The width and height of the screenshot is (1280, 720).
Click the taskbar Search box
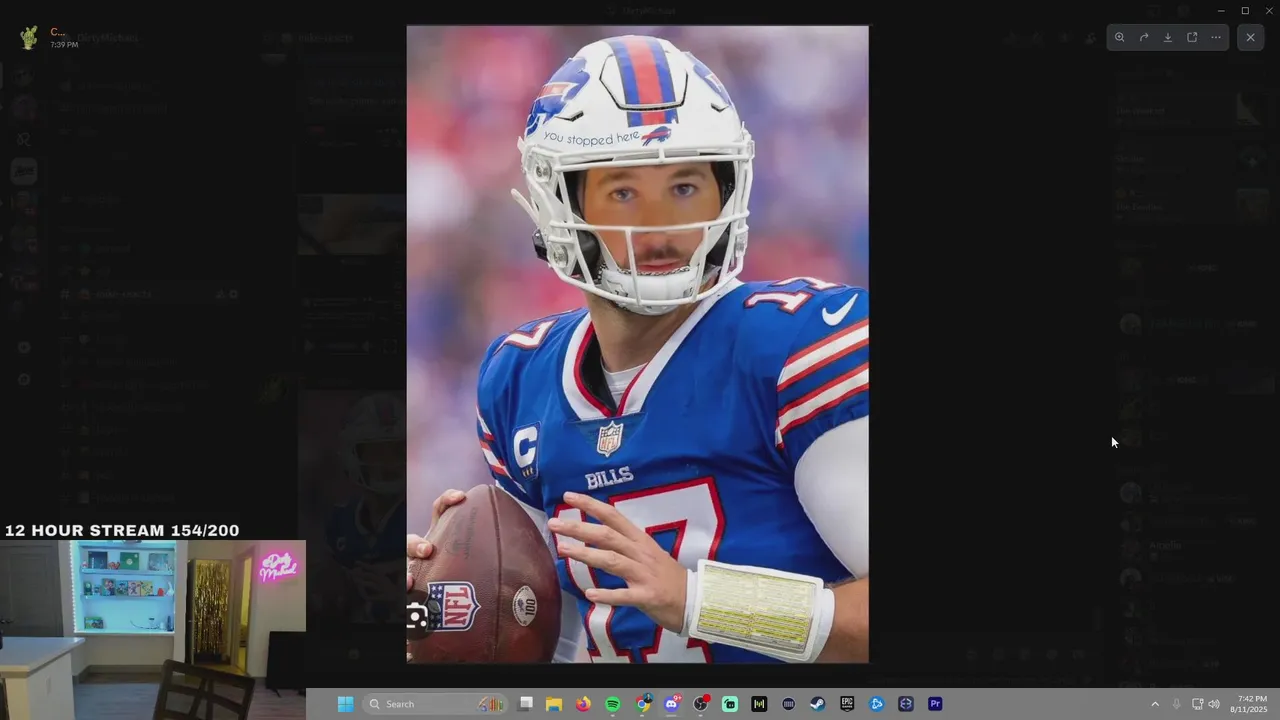pos(435,704)
